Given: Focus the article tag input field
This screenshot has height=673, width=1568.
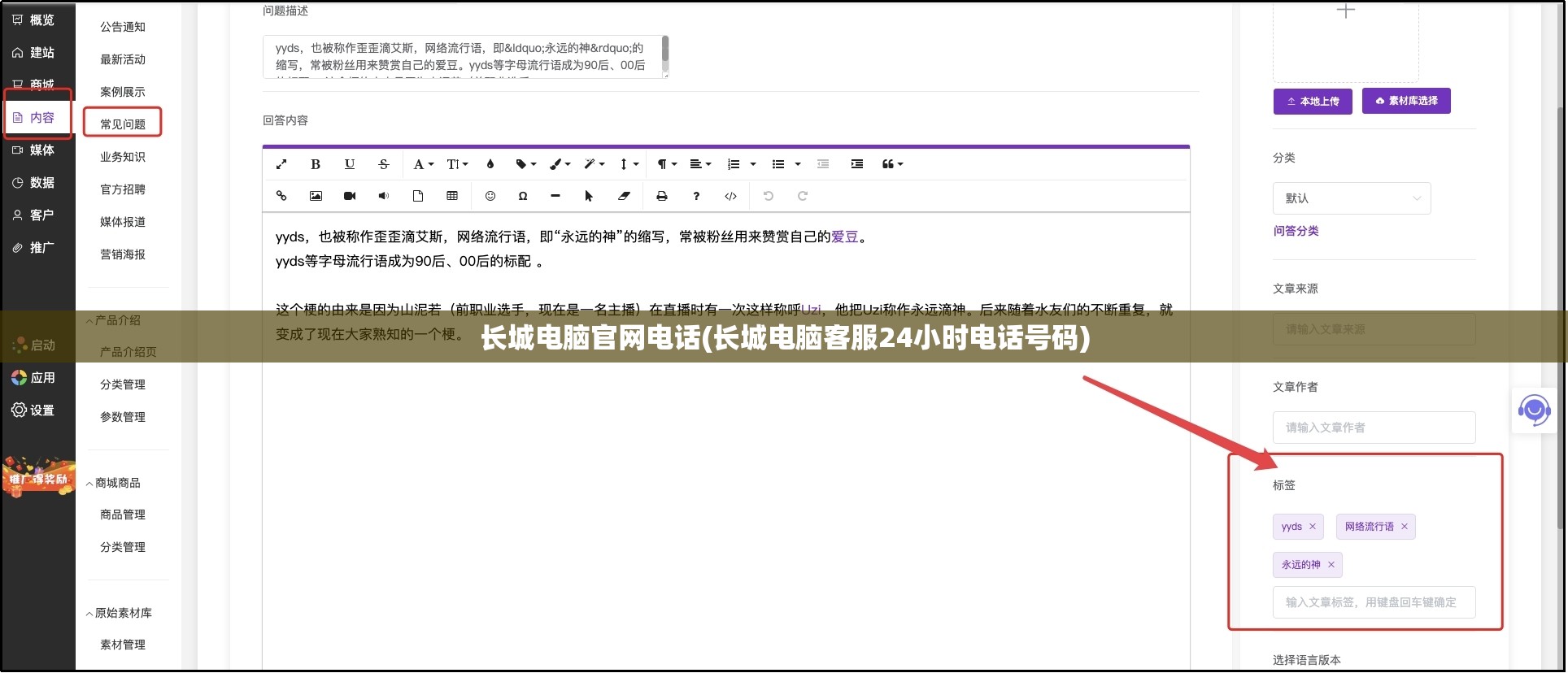Looking at the screenshot, I should pyautogui.click(x=1374, y=602).
